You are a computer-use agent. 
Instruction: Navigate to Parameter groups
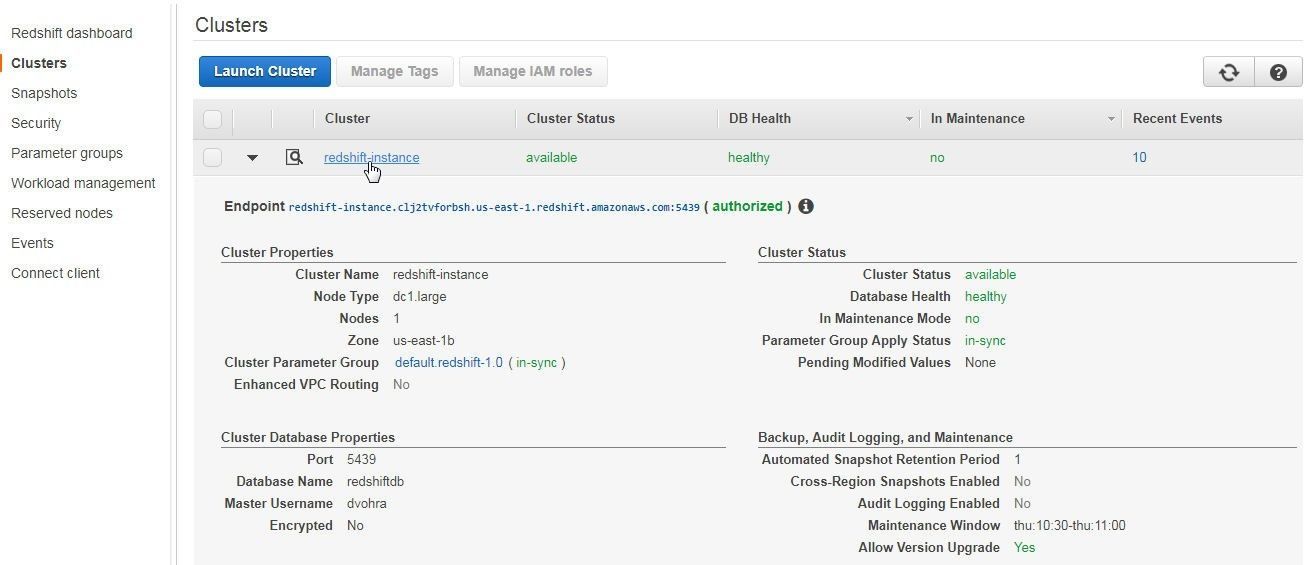click(67, 153)
